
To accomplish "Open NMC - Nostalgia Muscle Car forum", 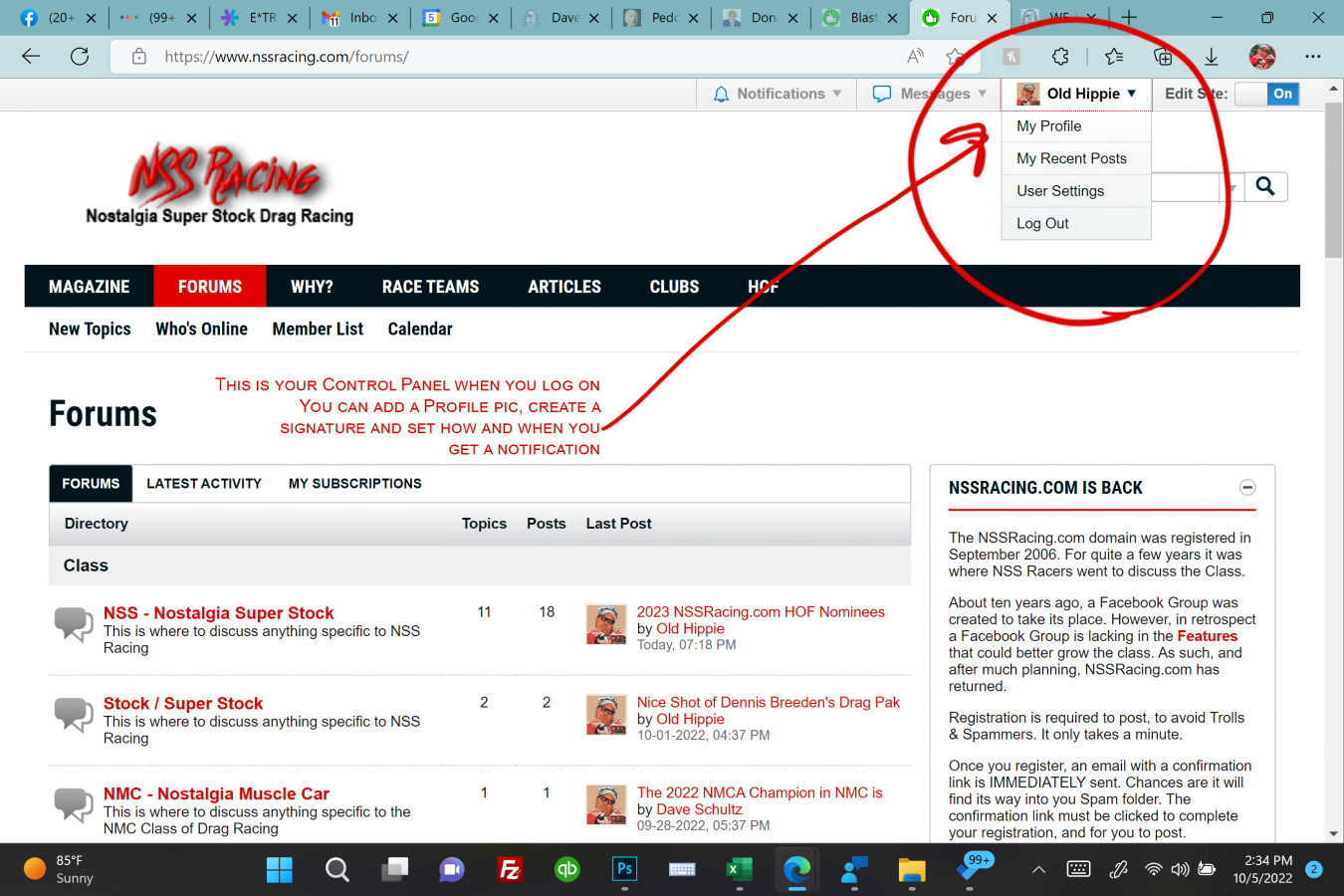I will point(216,794).
